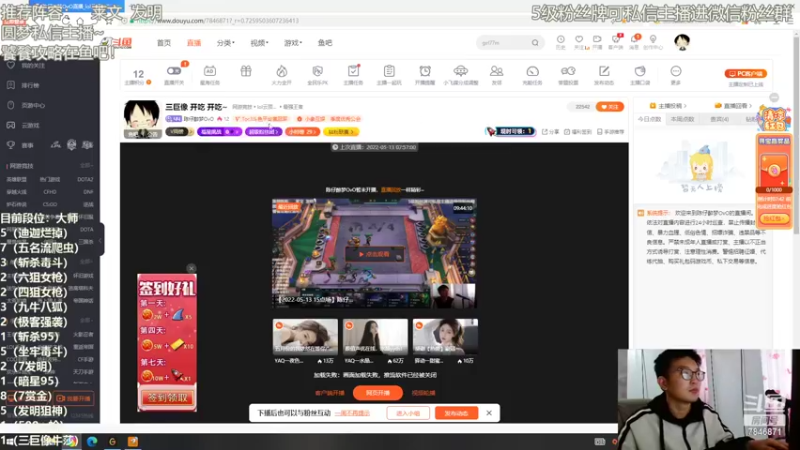Viewport: 800px width, 450px height.
Task: Click the orange publish-post button in bottom notice
Action: point(456,413)
